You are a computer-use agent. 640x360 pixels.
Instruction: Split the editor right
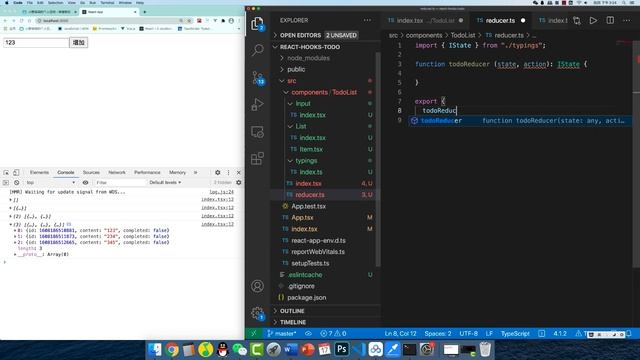(x=610, y=20)
